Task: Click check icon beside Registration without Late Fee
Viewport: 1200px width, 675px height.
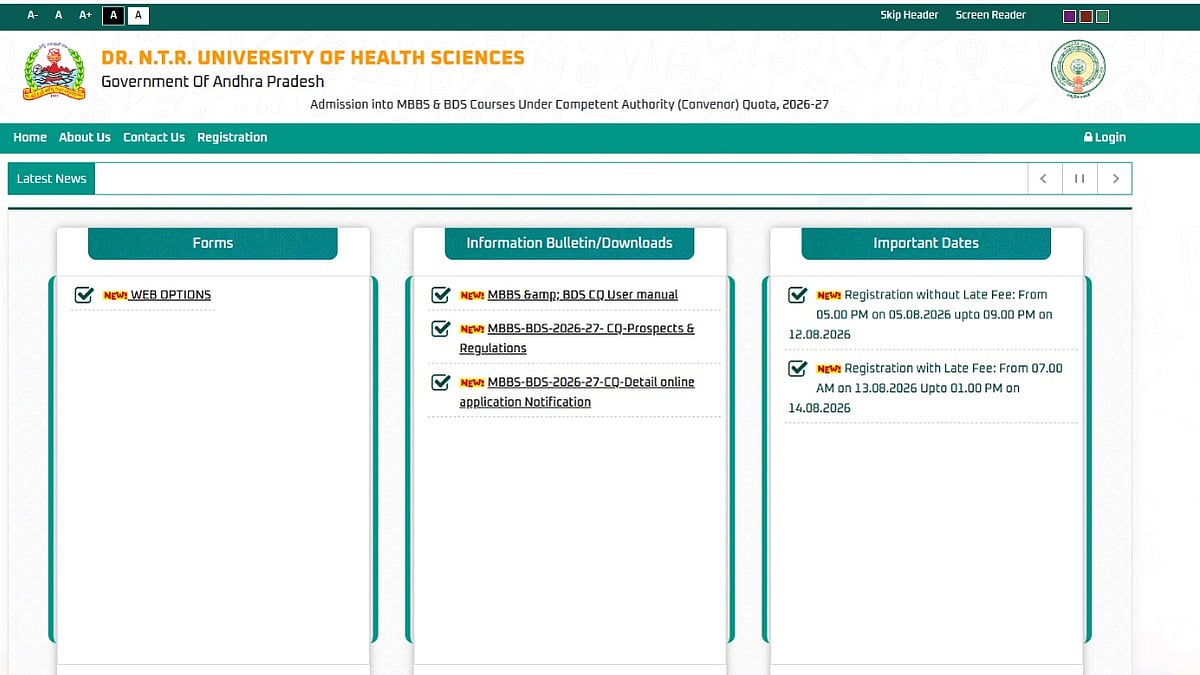Action: (x=797, y=295)
